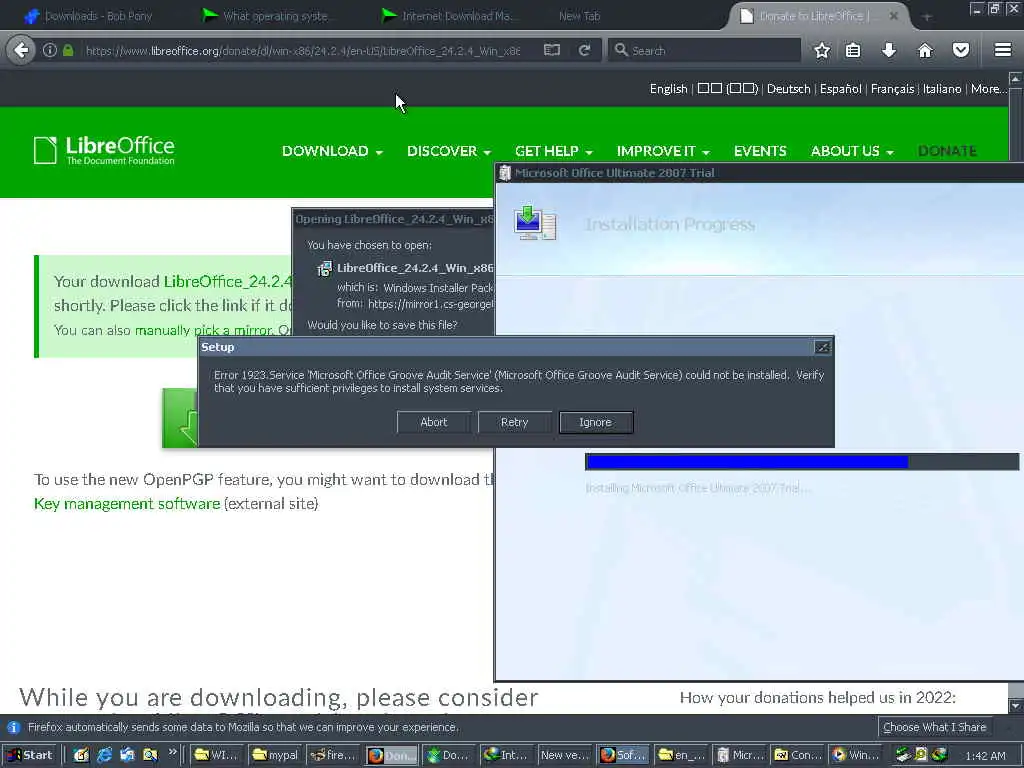
Task: Reload the LibreOffice page
Action: pos(584,50)
